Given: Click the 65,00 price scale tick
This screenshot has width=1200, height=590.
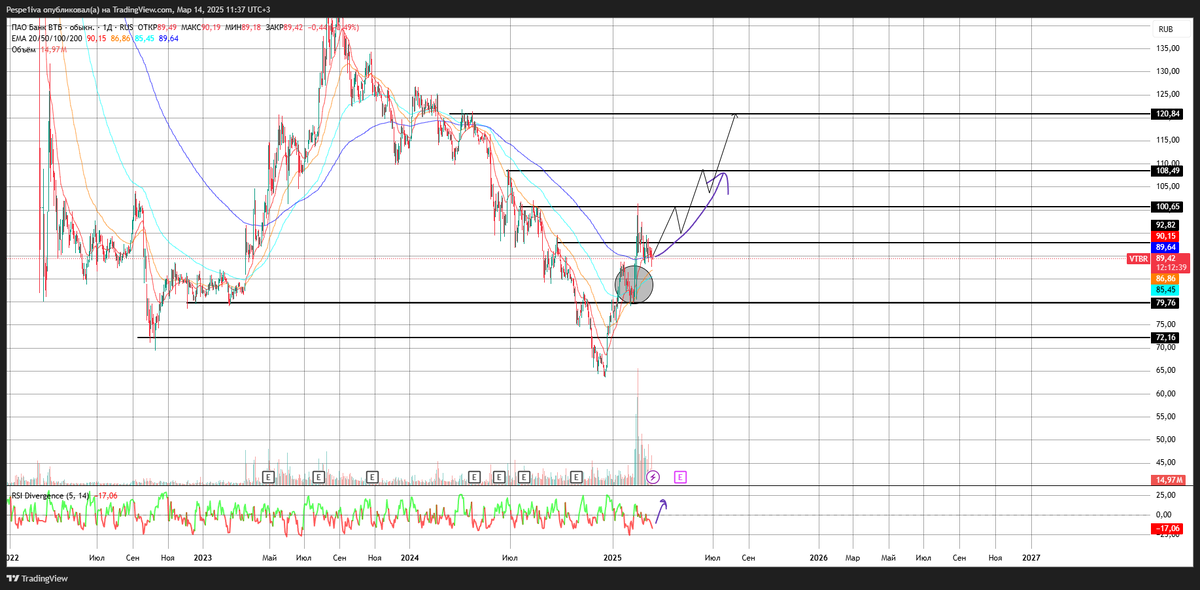Looking at the screenshot, I should tap(1166, 370).
